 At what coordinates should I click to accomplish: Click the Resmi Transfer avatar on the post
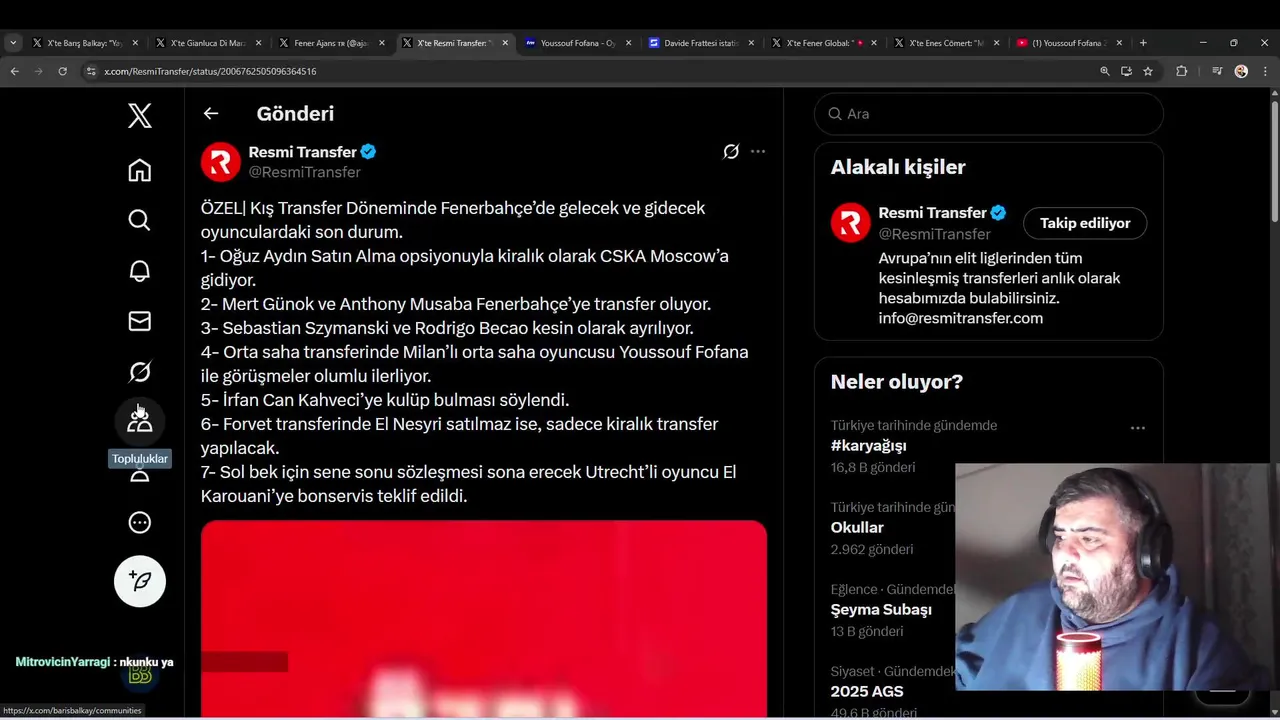pyautogui.click(x=221, y=162)
